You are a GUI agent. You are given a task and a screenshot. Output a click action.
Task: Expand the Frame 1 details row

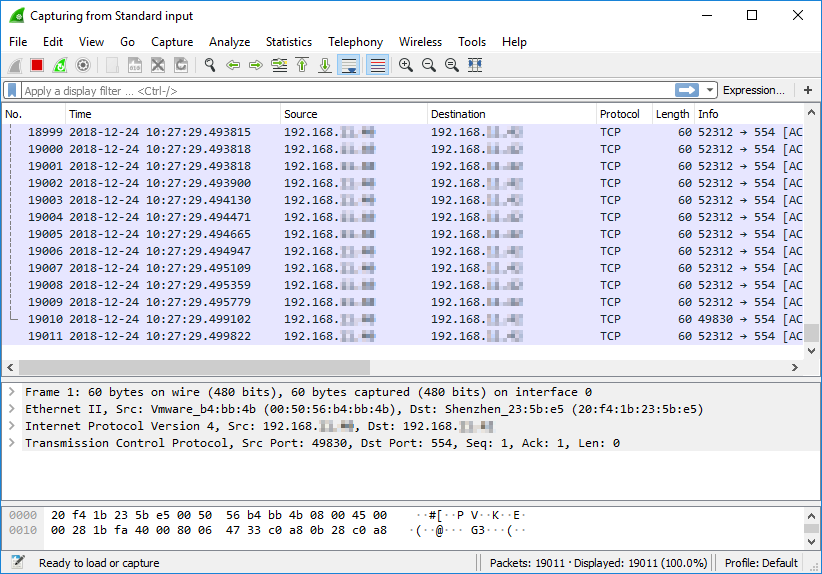tap(12, 392)
